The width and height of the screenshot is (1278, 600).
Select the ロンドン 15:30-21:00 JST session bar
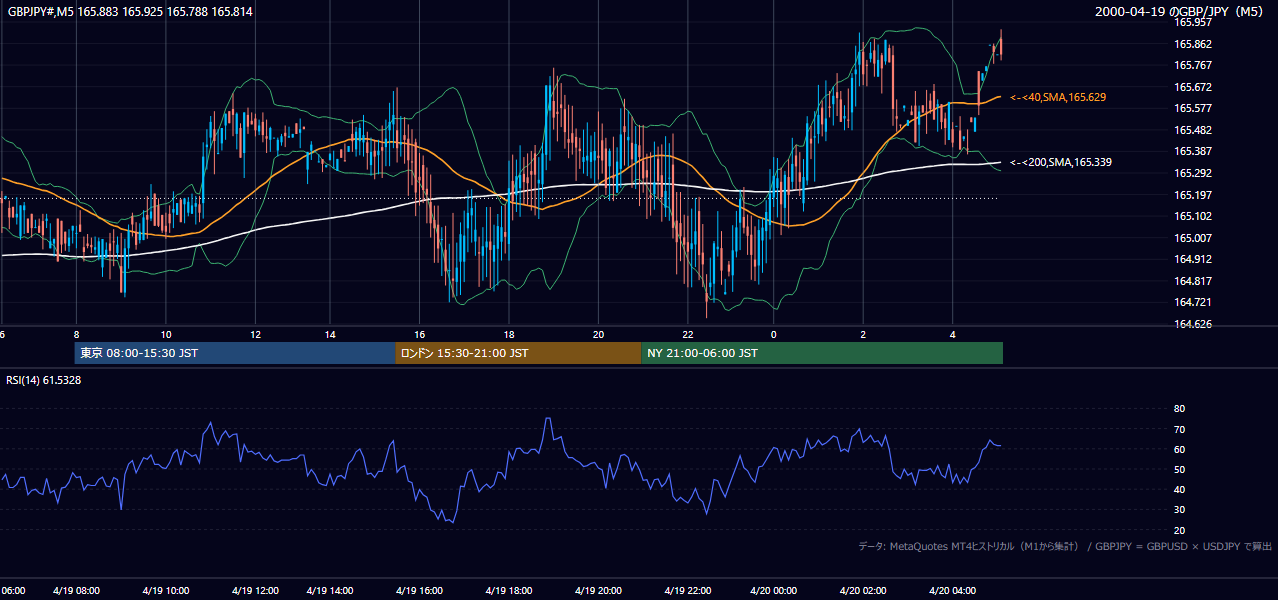pos(518,353)
